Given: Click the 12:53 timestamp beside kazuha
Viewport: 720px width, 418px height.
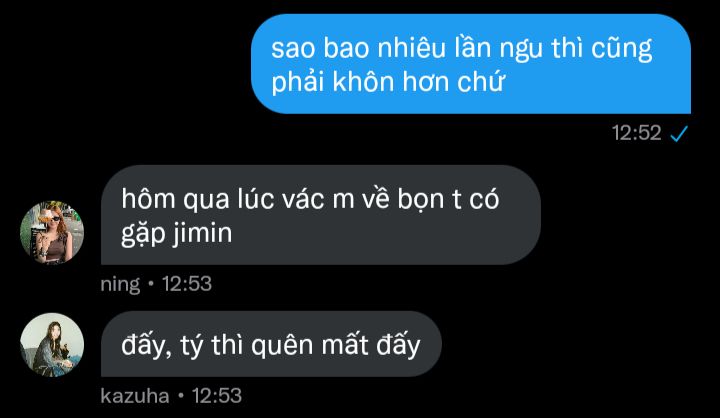Looking at the screenshot, I should pos(217,396).
